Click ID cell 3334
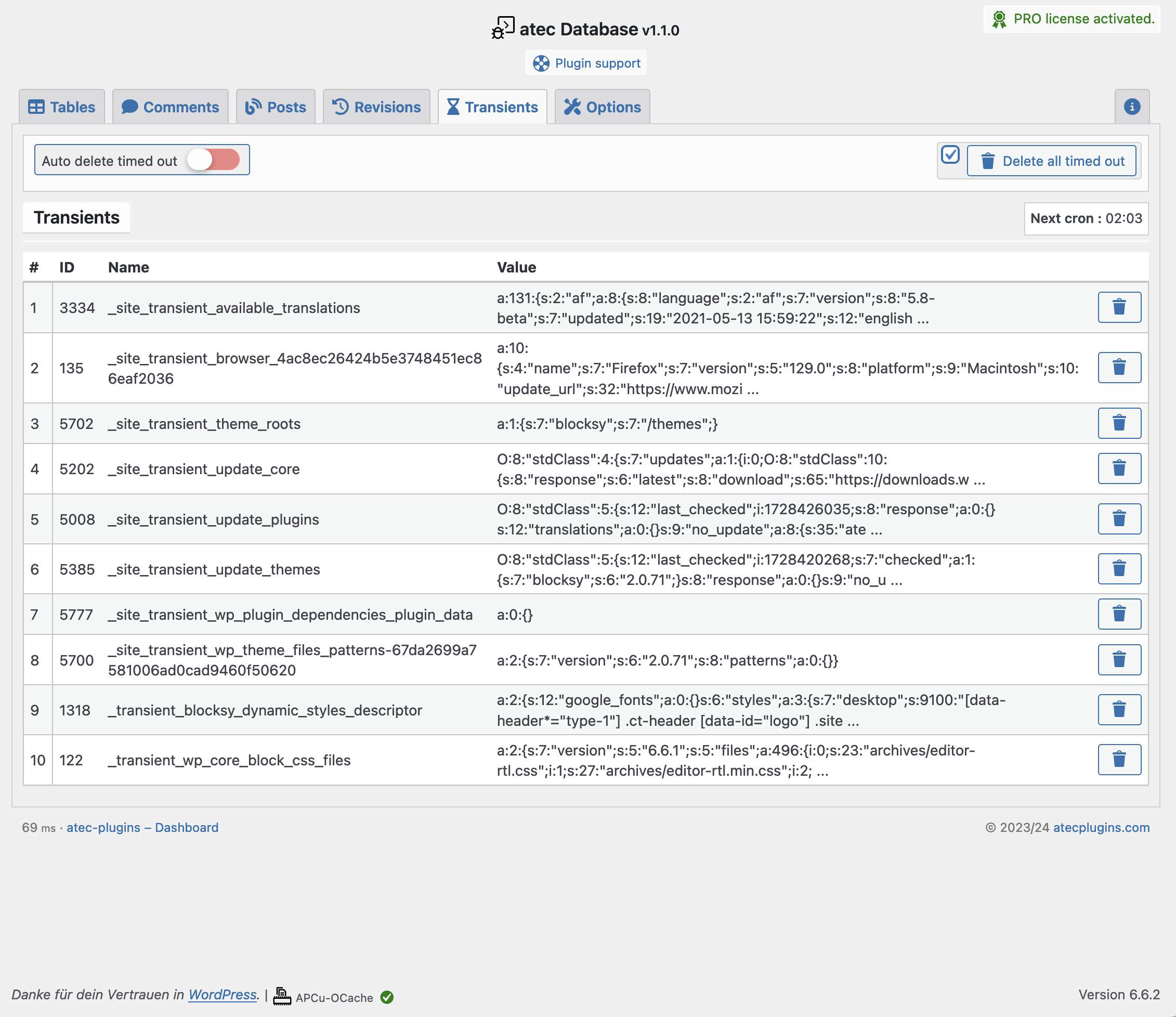 click(77, 308)
